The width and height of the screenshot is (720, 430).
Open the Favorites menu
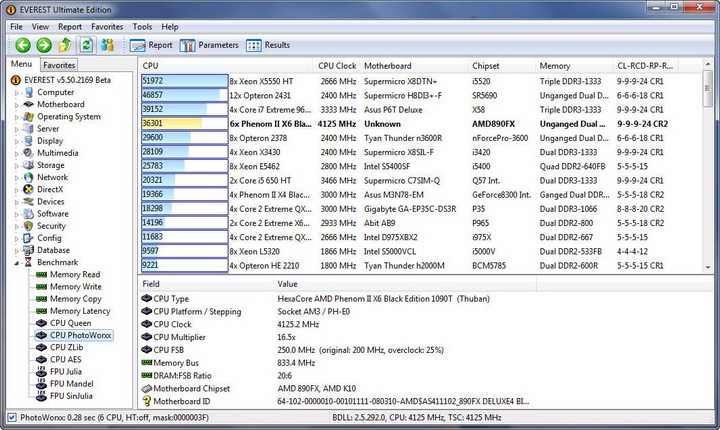pos(107,27)
